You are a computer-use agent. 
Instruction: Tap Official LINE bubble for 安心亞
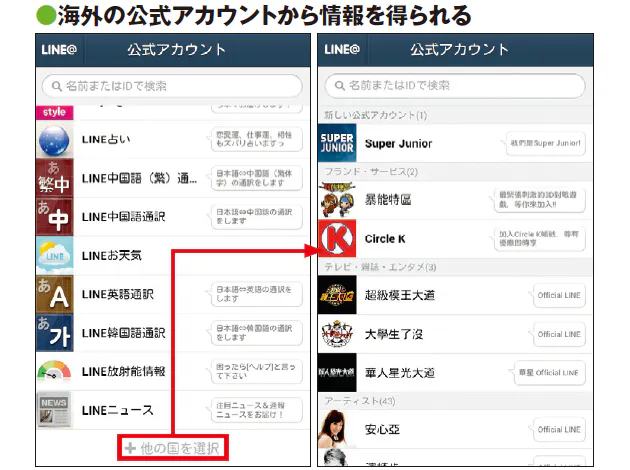point(559,429)
